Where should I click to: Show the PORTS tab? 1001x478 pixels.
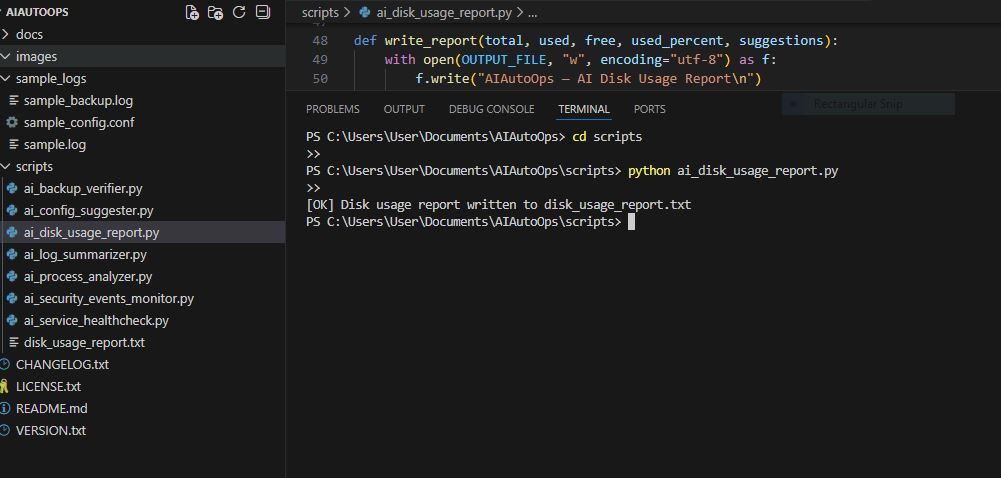pos(649,109)
